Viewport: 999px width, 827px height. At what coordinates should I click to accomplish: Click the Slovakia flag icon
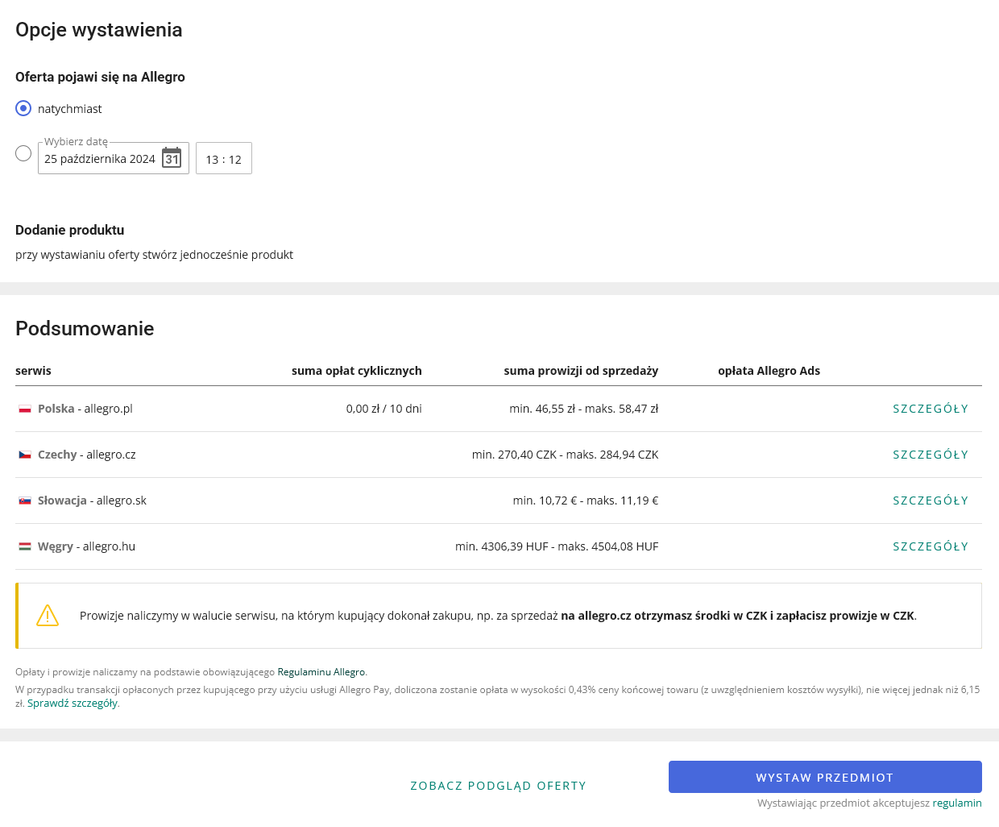(25, 501)
